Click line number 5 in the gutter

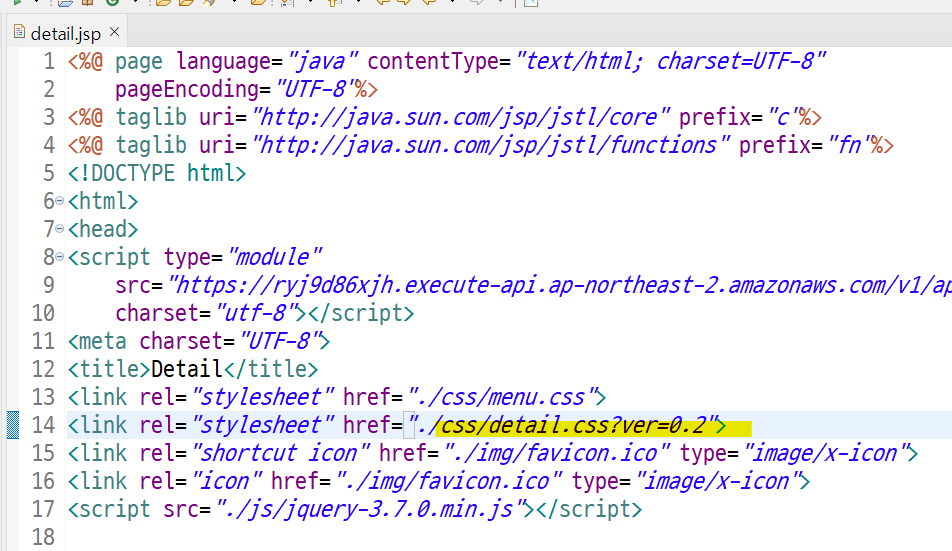pyautogui.click(x=49, y=173)
